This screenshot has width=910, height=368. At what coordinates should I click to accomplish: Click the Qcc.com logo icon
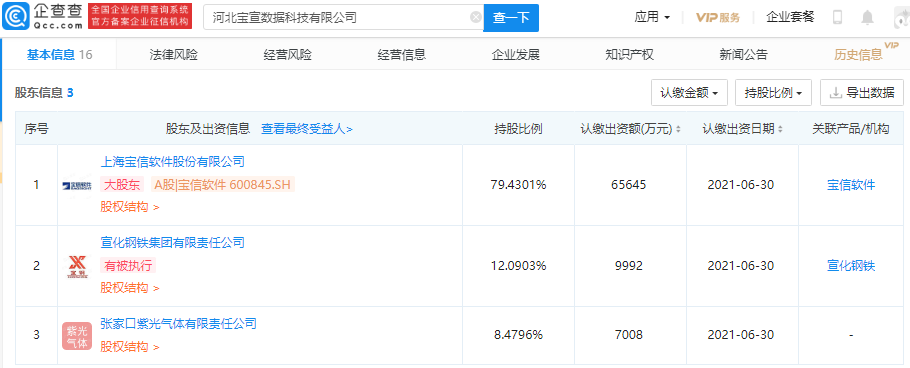14,17
